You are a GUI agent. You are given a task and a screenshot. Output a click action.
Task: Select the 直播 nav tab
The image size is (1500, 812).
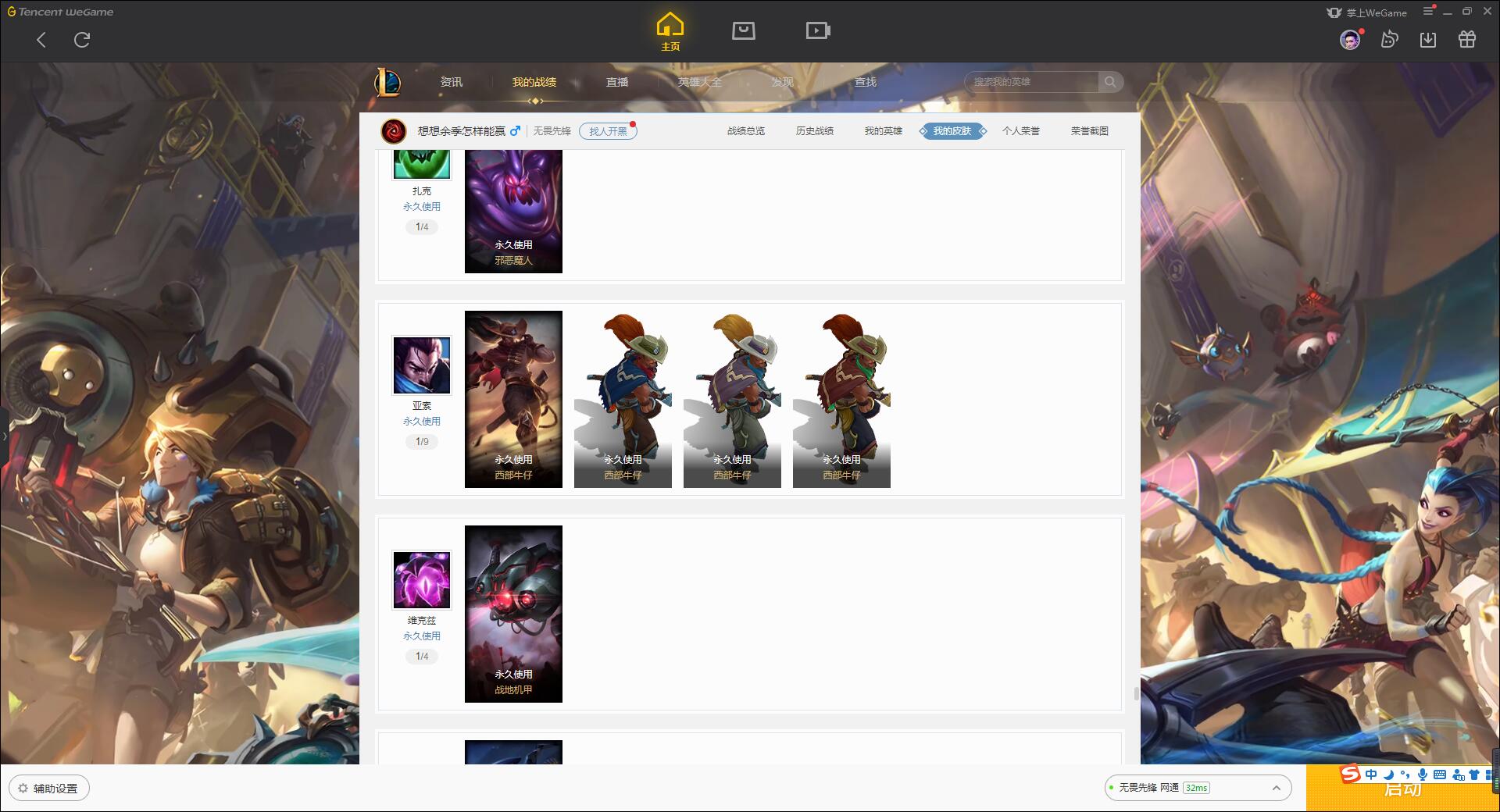(617, 82)
